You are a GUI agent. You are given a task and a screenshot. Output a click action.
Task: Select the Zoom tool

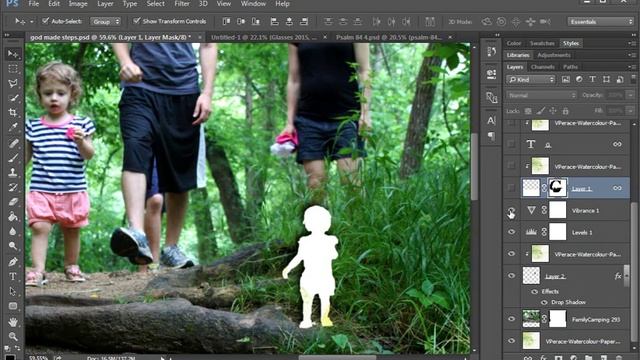(13, 336)
